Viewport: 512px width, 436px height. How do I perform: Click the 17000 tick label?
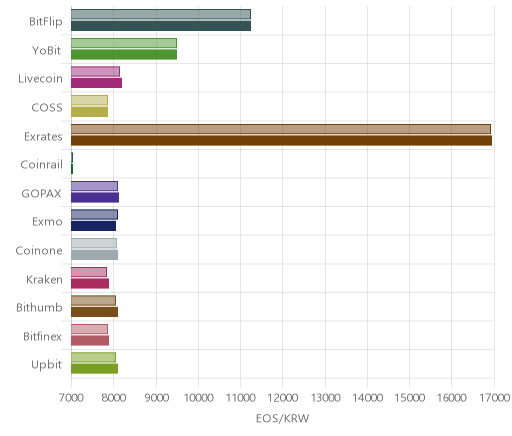494,398
